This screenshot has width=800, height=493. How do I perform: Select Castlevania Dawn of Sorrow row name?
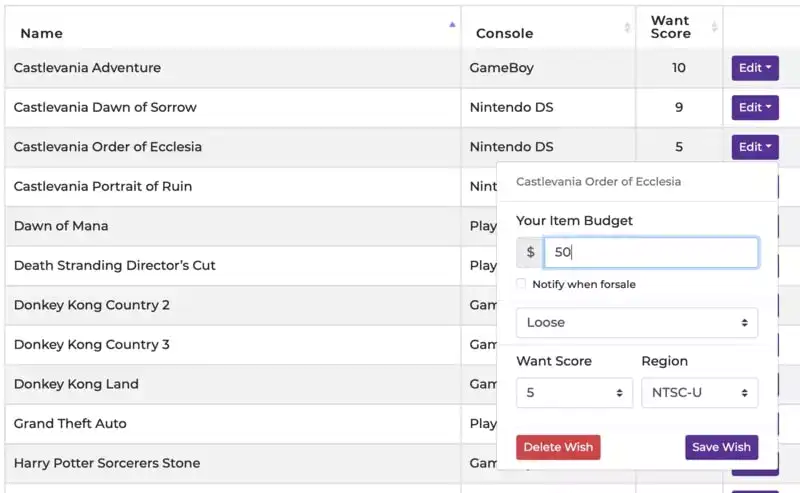233,107
